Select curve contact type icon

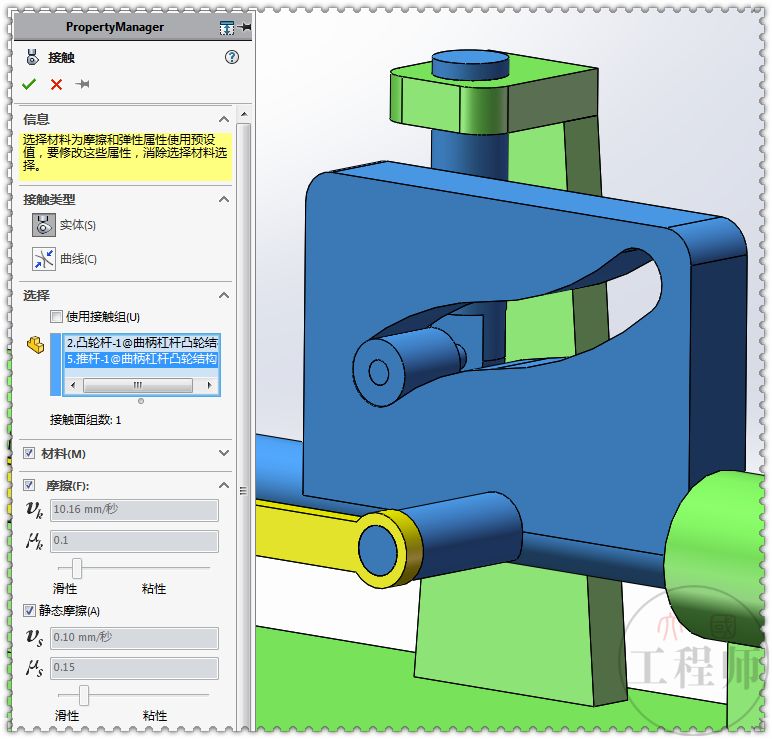[44, 259]
